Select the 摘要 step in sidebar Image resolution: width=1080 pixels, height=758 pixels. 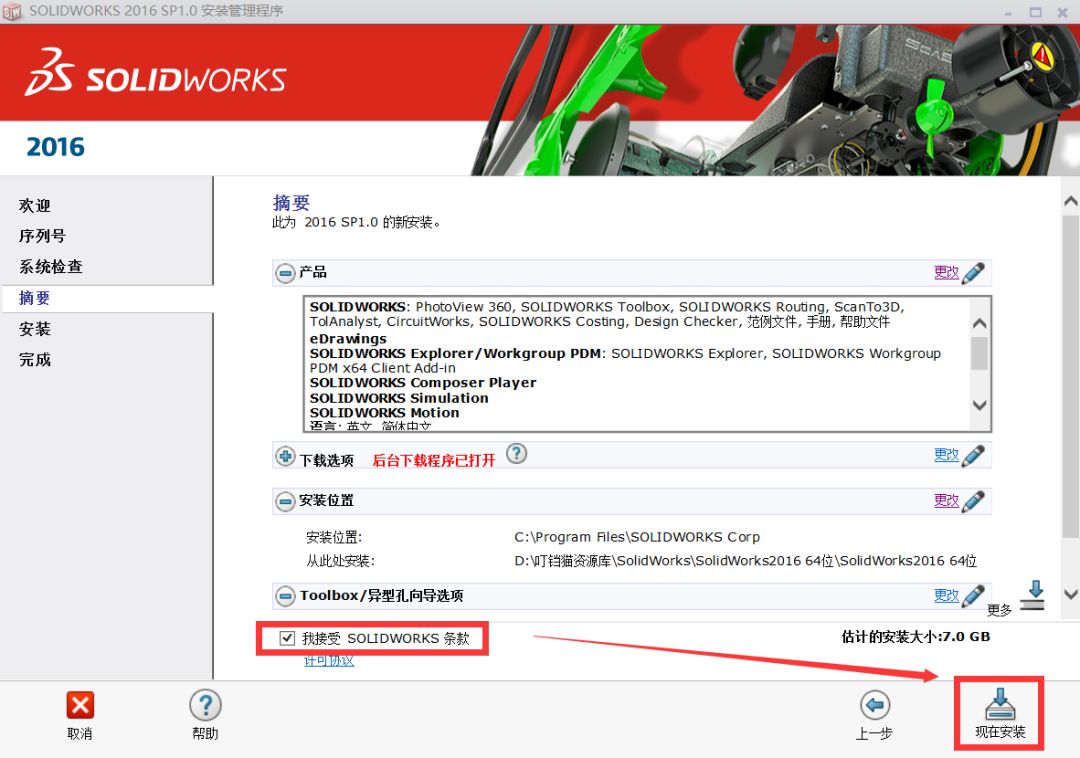(x=34, y=298)
